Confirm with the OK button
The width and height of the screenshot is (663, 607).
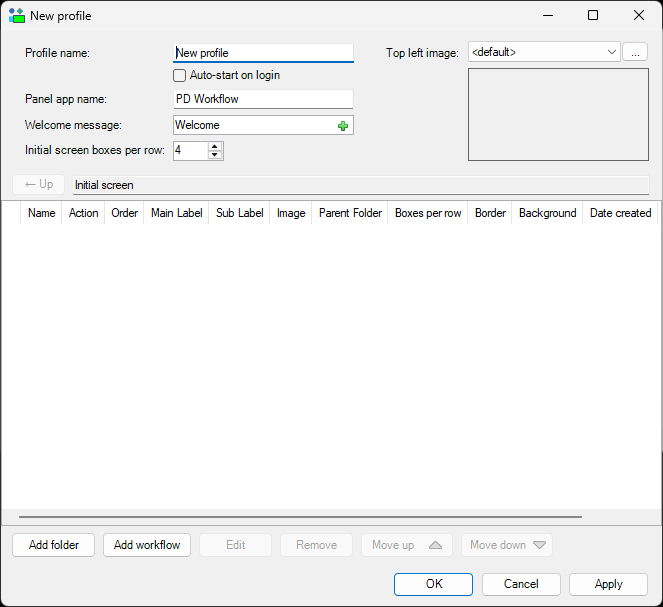click(x=433, y=584)
